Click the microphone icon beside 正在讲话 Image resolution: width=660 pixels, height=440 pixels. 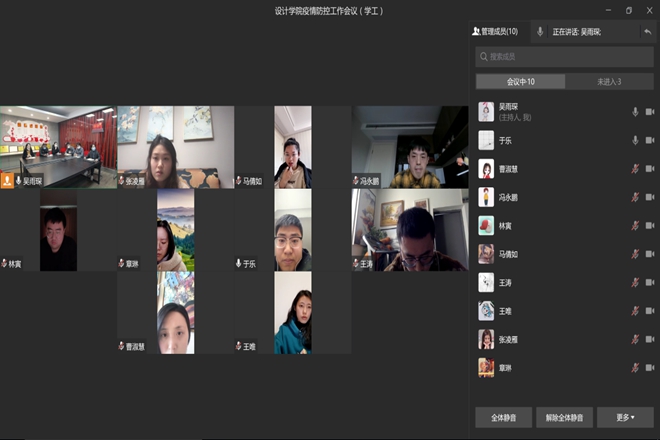[x=540, y=32]
